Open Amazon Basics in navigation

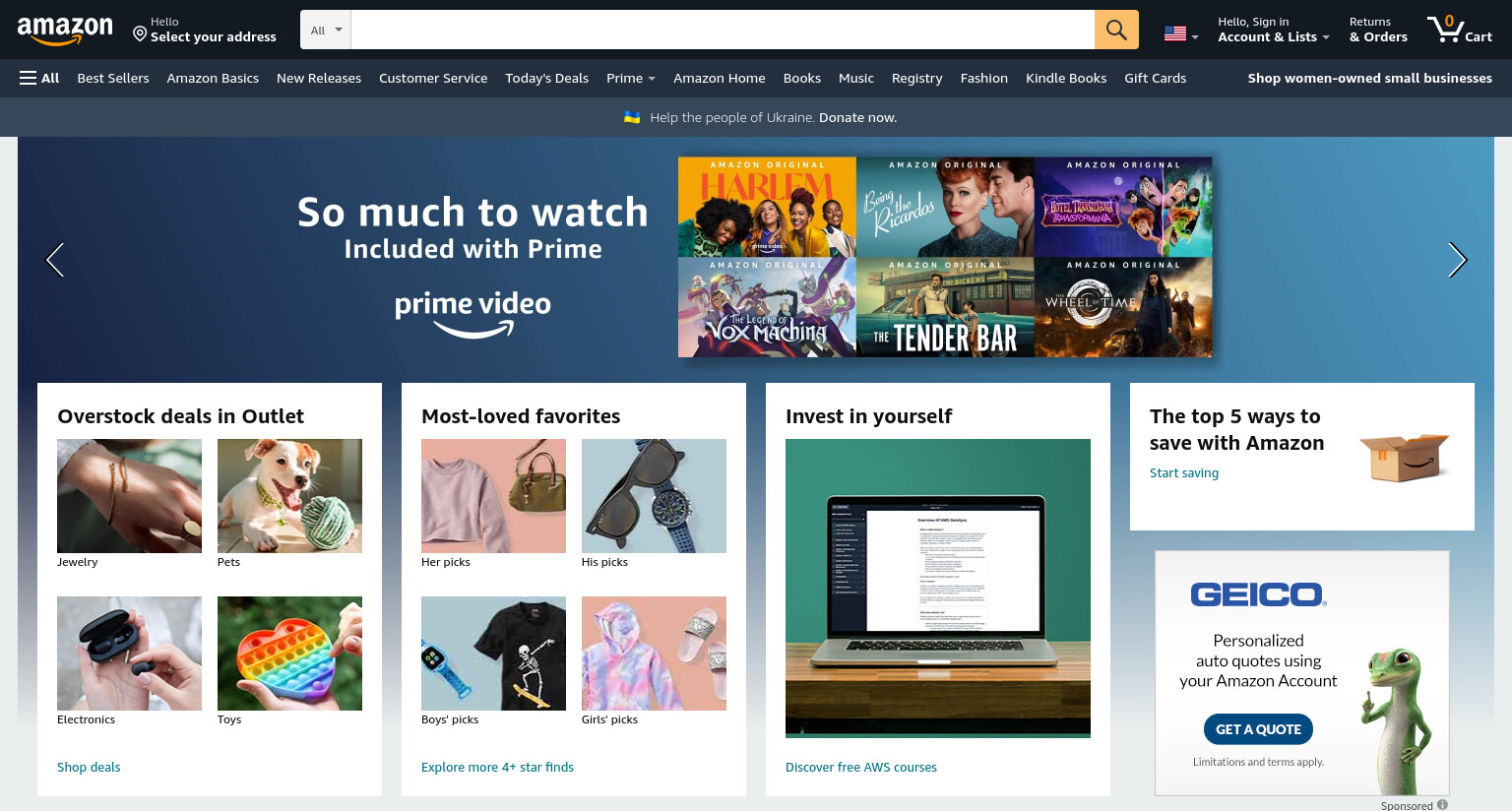pos(213,78)
